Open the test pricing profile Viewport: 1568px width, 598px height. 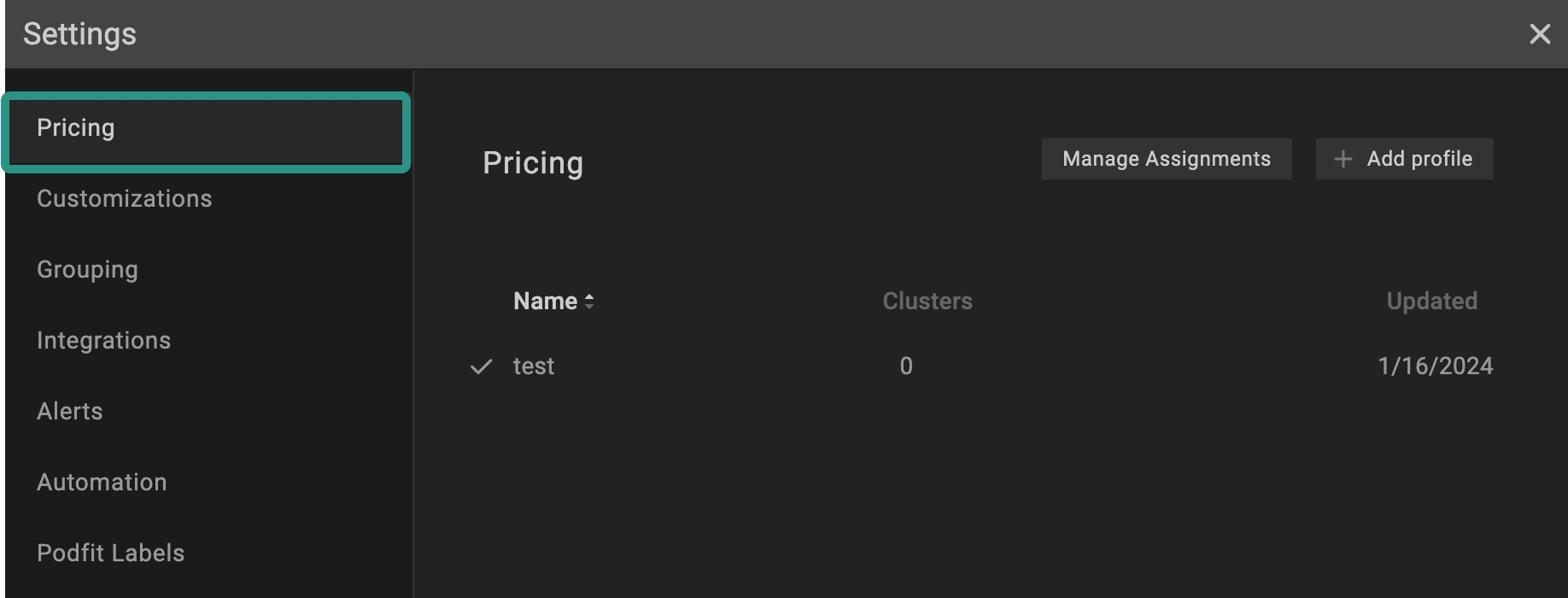[534, 366]
